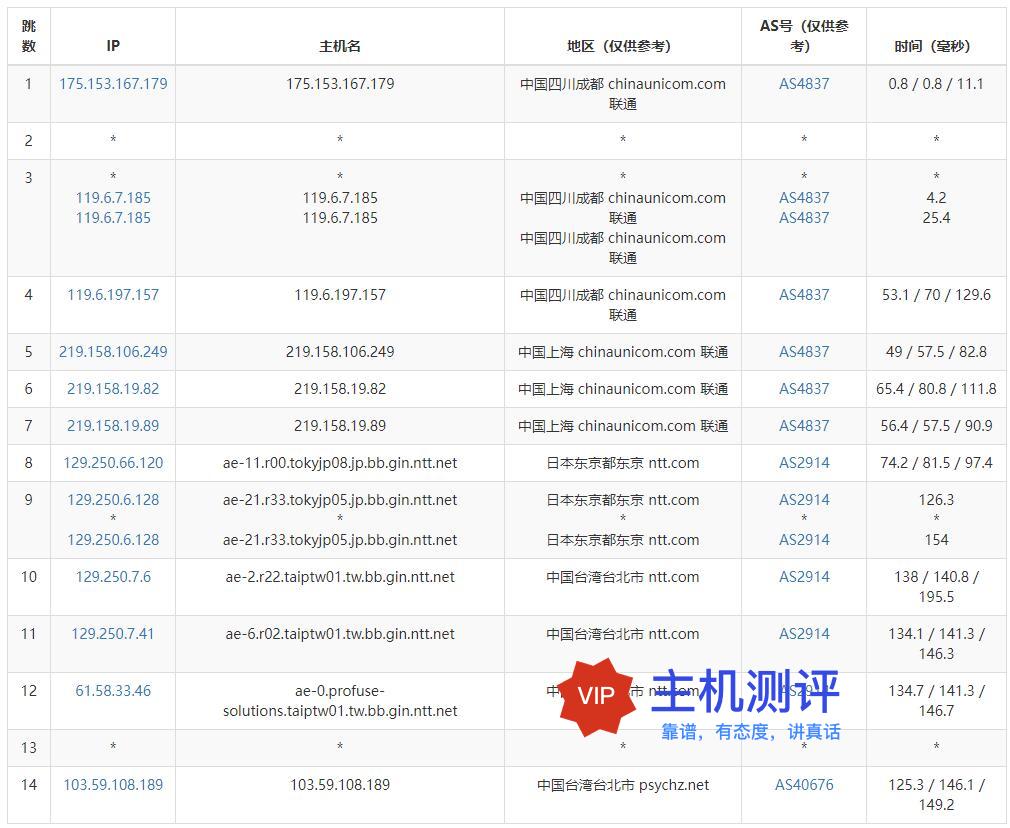Select the time value 56.4 / 57.5 / 90.9

[936, 426]
